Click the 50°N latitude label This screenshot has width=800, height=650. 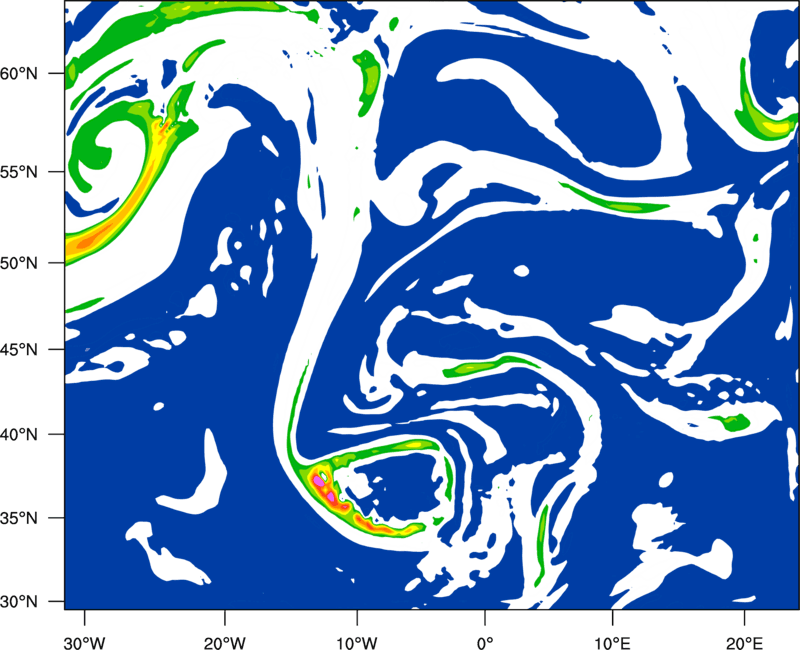(21, 263)
